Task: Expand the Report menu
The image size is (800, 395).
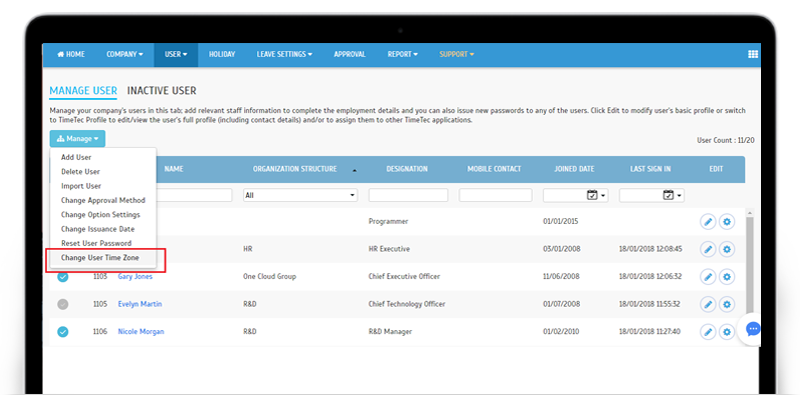Action: pyautogui.click(x=403, y=54)
